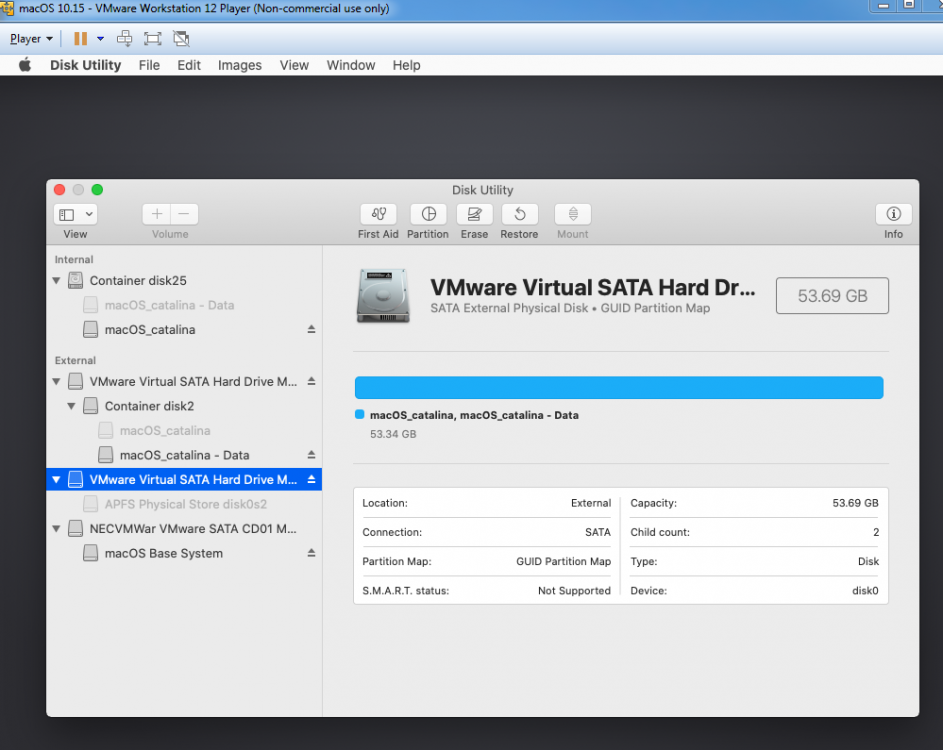Screen dimensions: 943x750
Task: Open the Window menu
Action: (351, 65)
